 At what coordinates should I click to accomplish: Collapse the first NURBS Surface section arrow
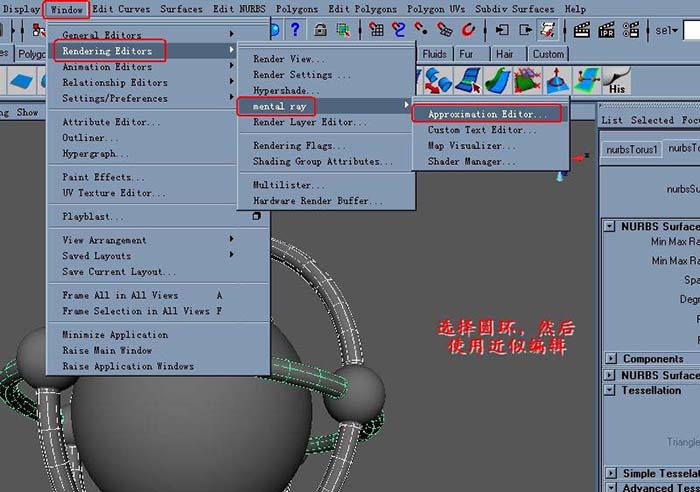click(609, 226)
